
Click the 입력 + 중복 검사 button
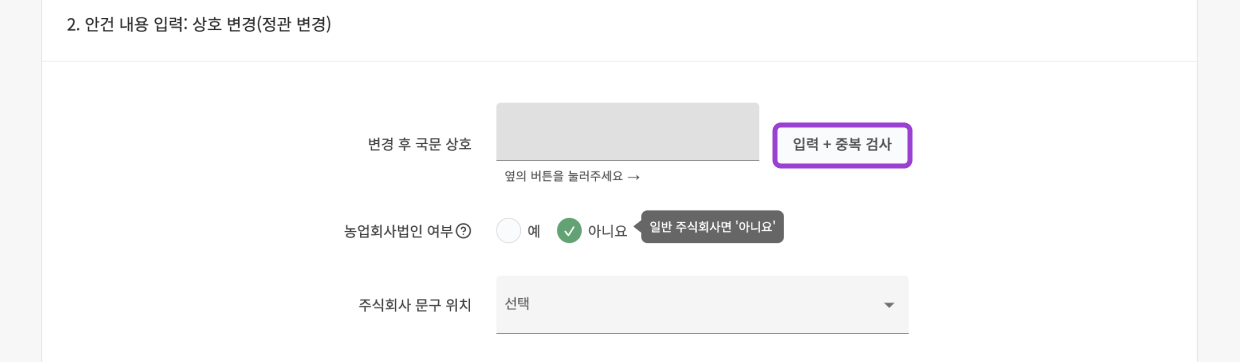[x=842, y=145]
